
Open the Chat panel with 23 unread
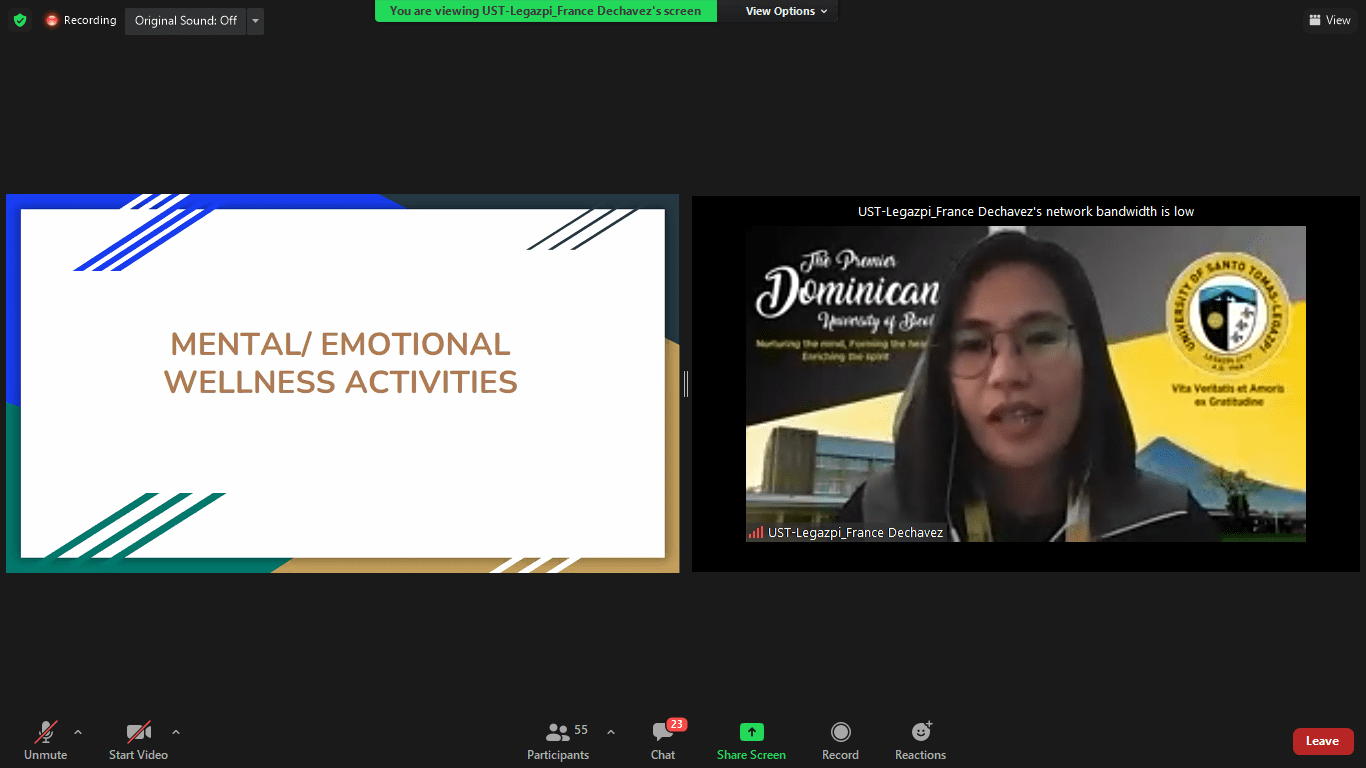coord(662,741)
